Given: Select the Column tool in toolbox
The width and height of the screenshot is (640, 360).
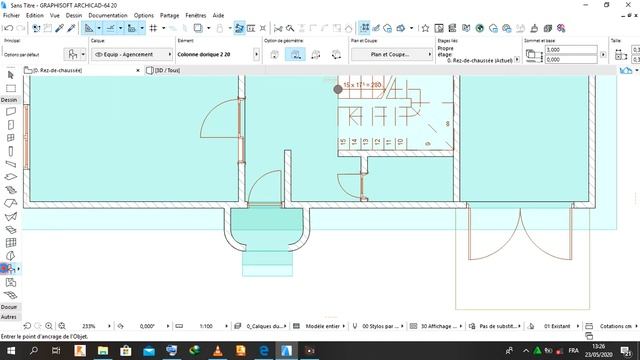Looking at the screenshot, I should click(11, 151).
